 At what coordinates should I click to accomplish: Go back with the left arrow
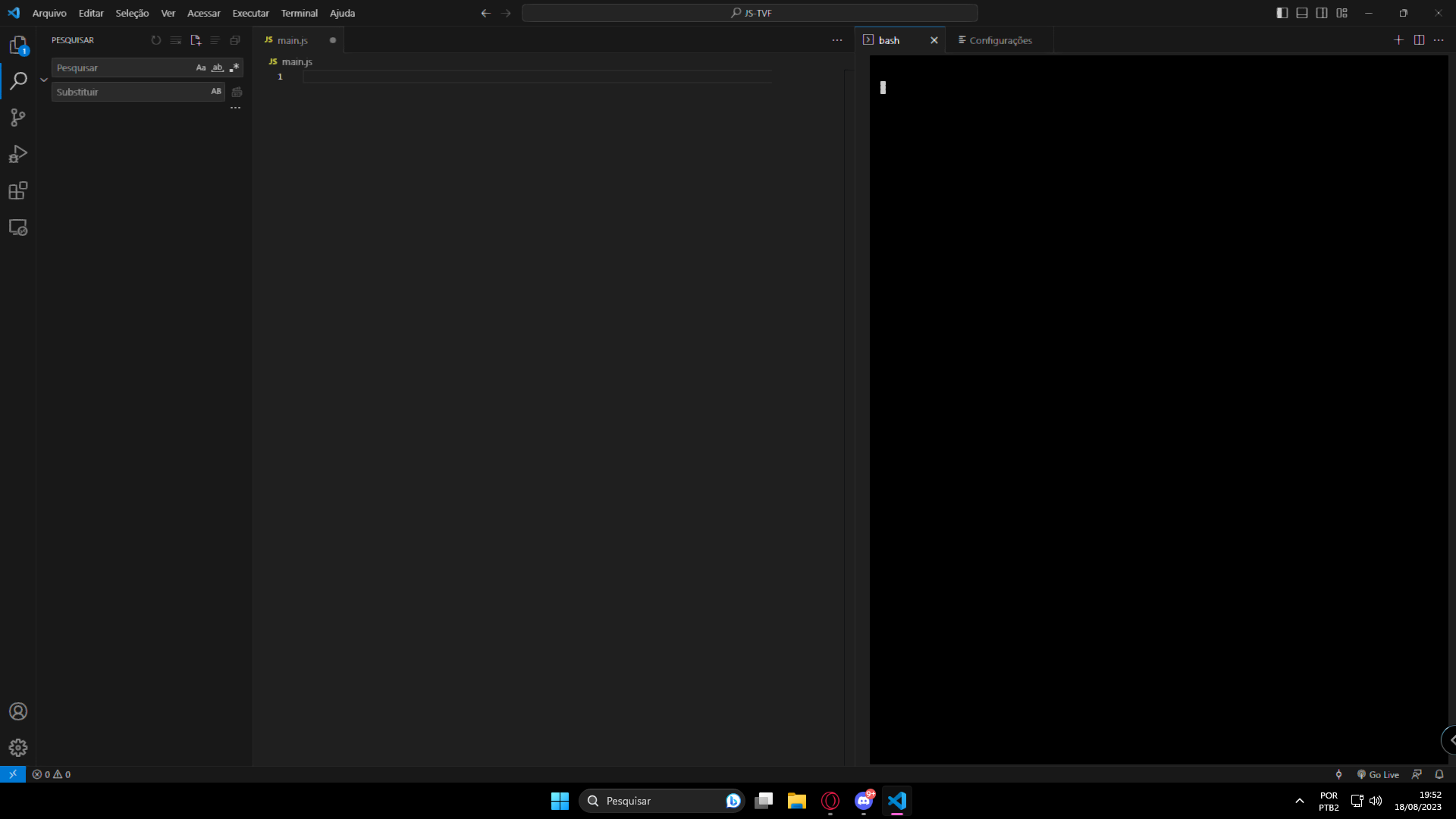pyautogui.click(x=485, y=13)
